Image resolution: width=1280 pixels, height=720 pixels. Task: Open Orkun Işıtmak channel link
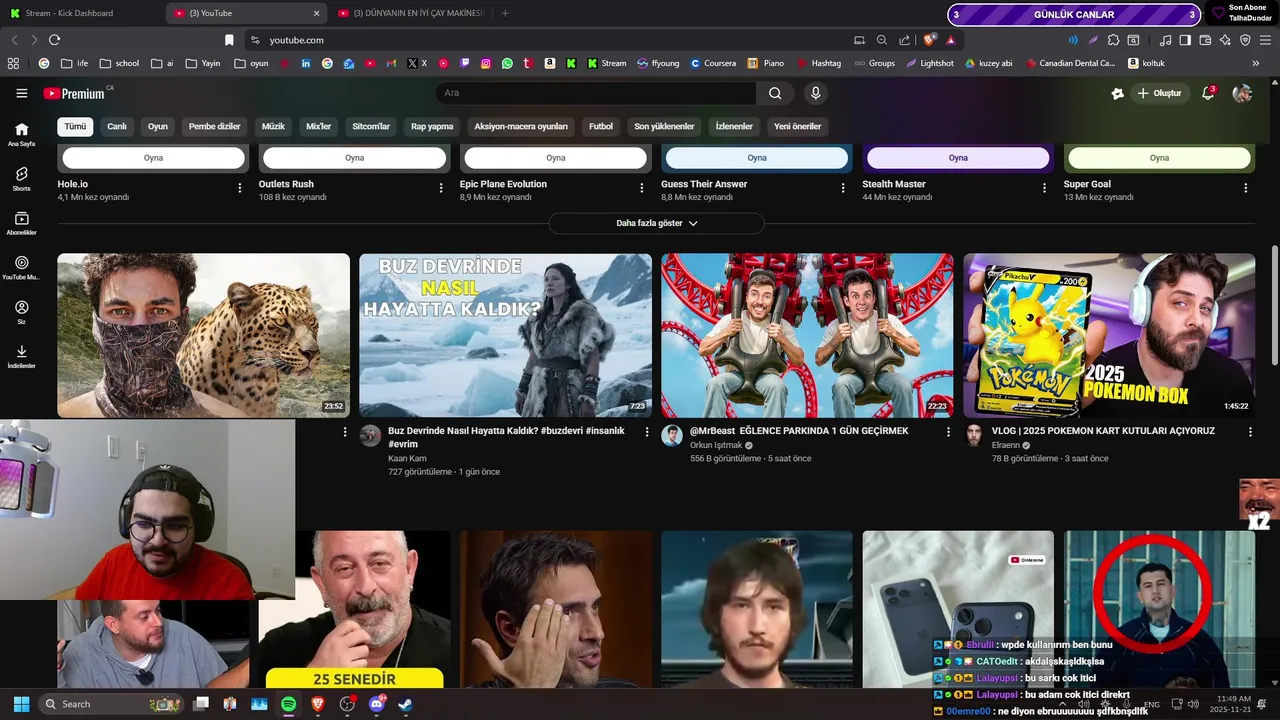[x=716, y=445]
